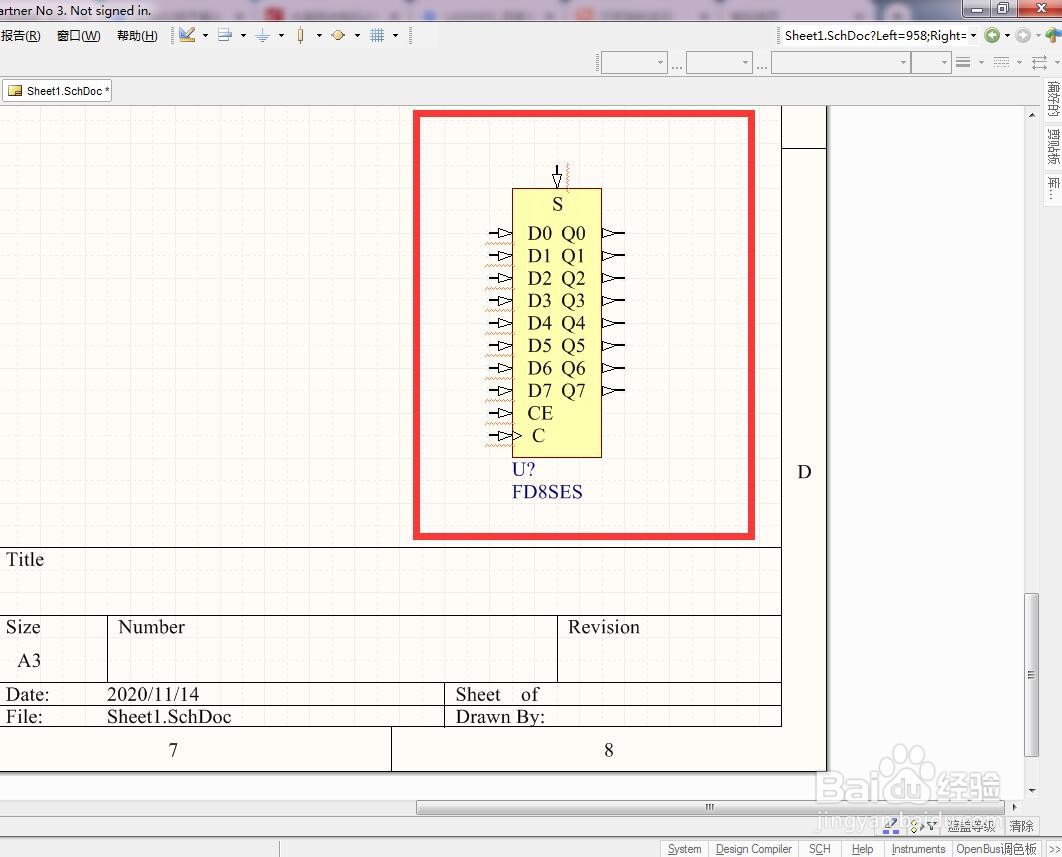Expand the digital devices dropdown arrow
1062x857 pixels.
pos(319,35)
